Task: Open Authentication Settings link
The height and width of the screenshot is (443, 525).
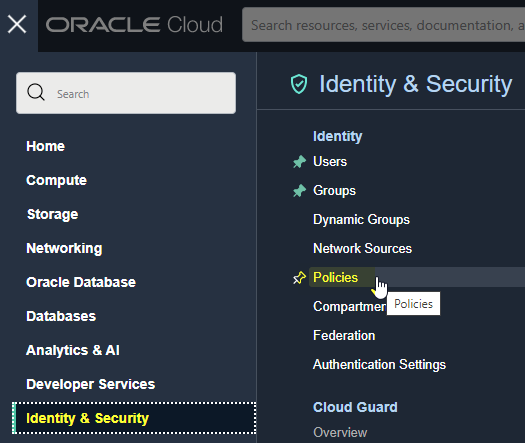Action: pyautogui.click(x=379, y=365)
